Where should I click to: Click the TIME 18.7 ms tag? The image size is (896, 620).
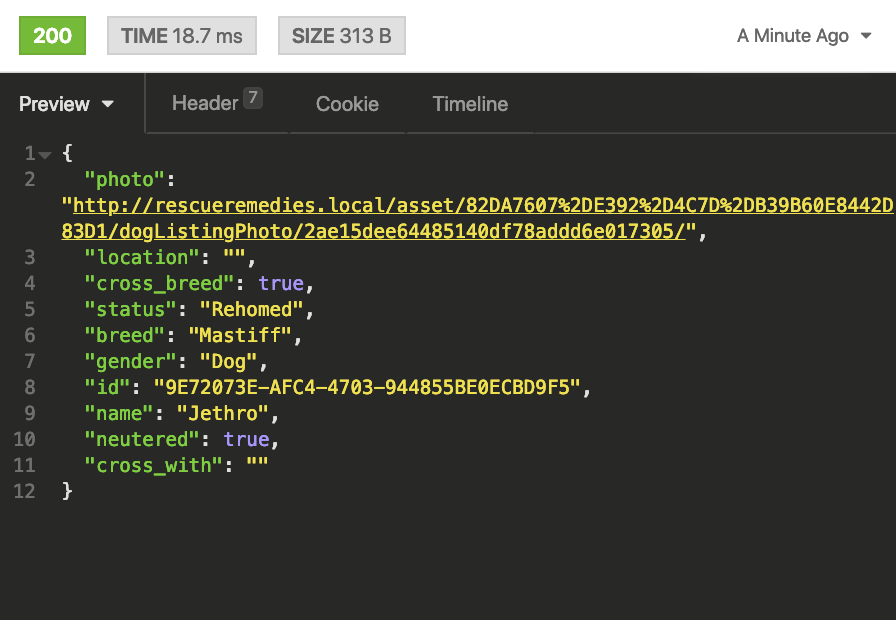tap(182, 36)
